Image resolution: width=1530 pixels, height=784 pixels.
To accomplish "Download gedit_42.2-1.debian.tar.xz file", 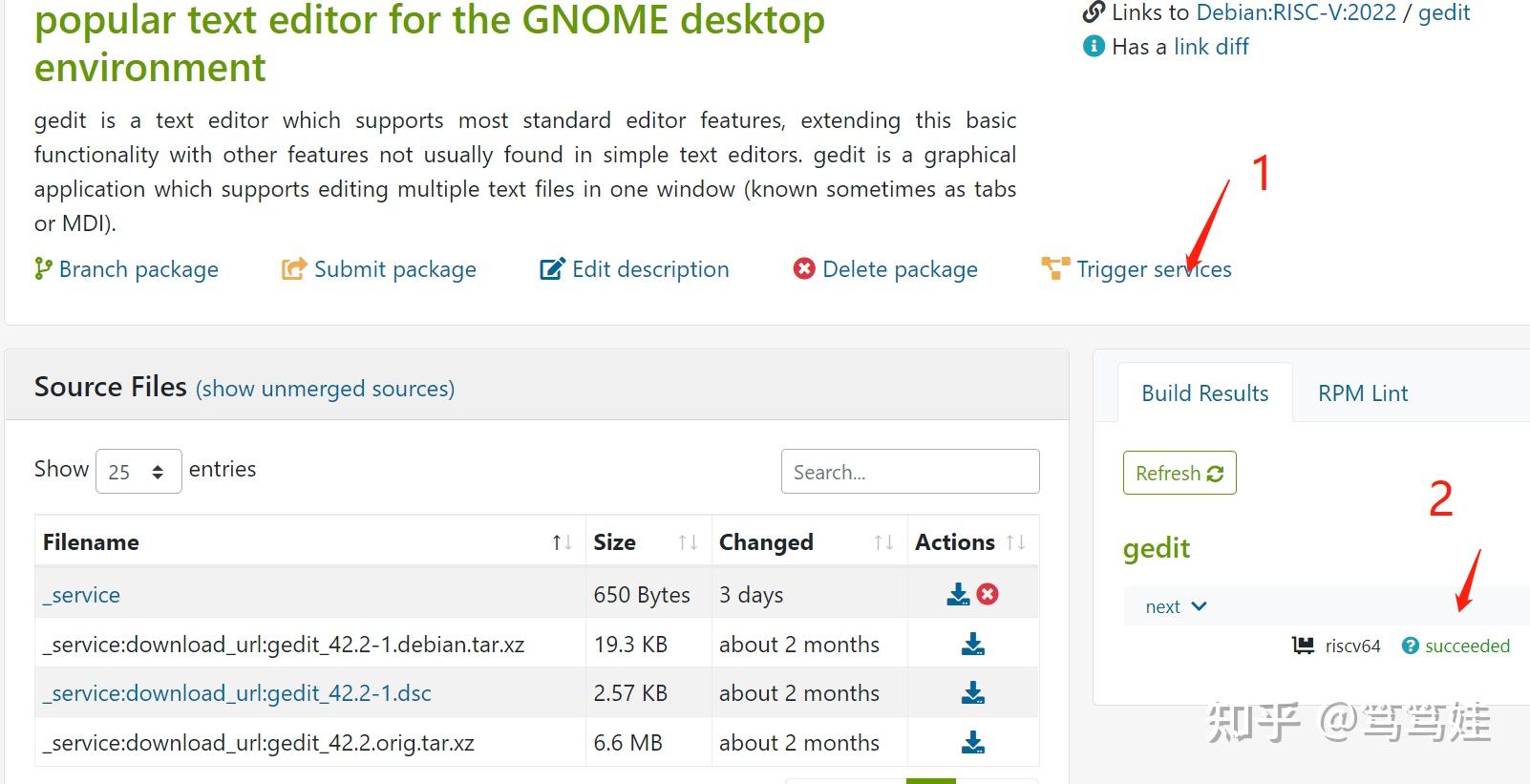I will pyautogui.click(x=973, y=645).
